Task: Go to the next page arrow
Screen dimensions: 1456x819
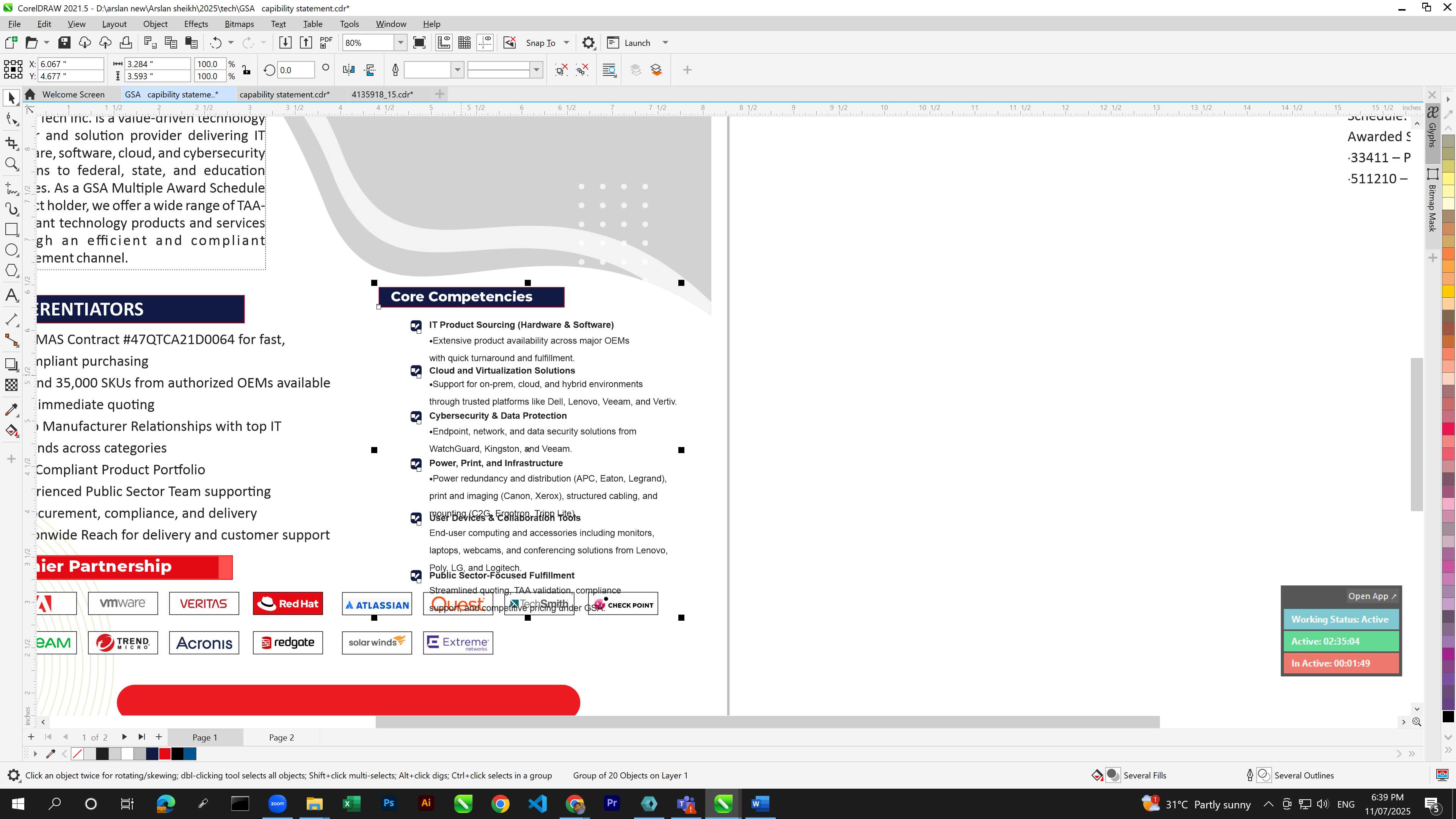Action: pyautogui.click(x=124, y=736)
